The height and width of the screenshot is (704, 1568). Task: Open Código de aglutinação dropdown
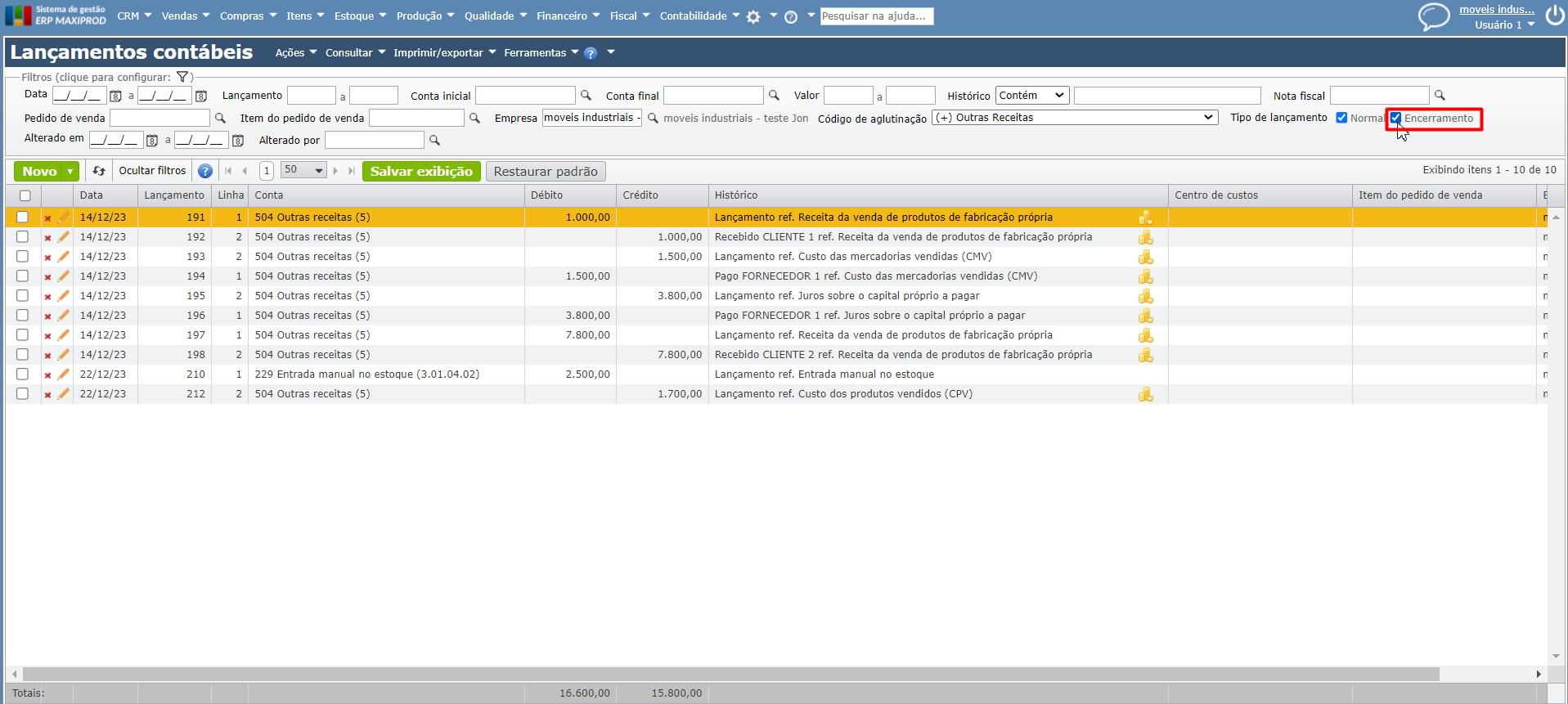[x=1075, y=118]
